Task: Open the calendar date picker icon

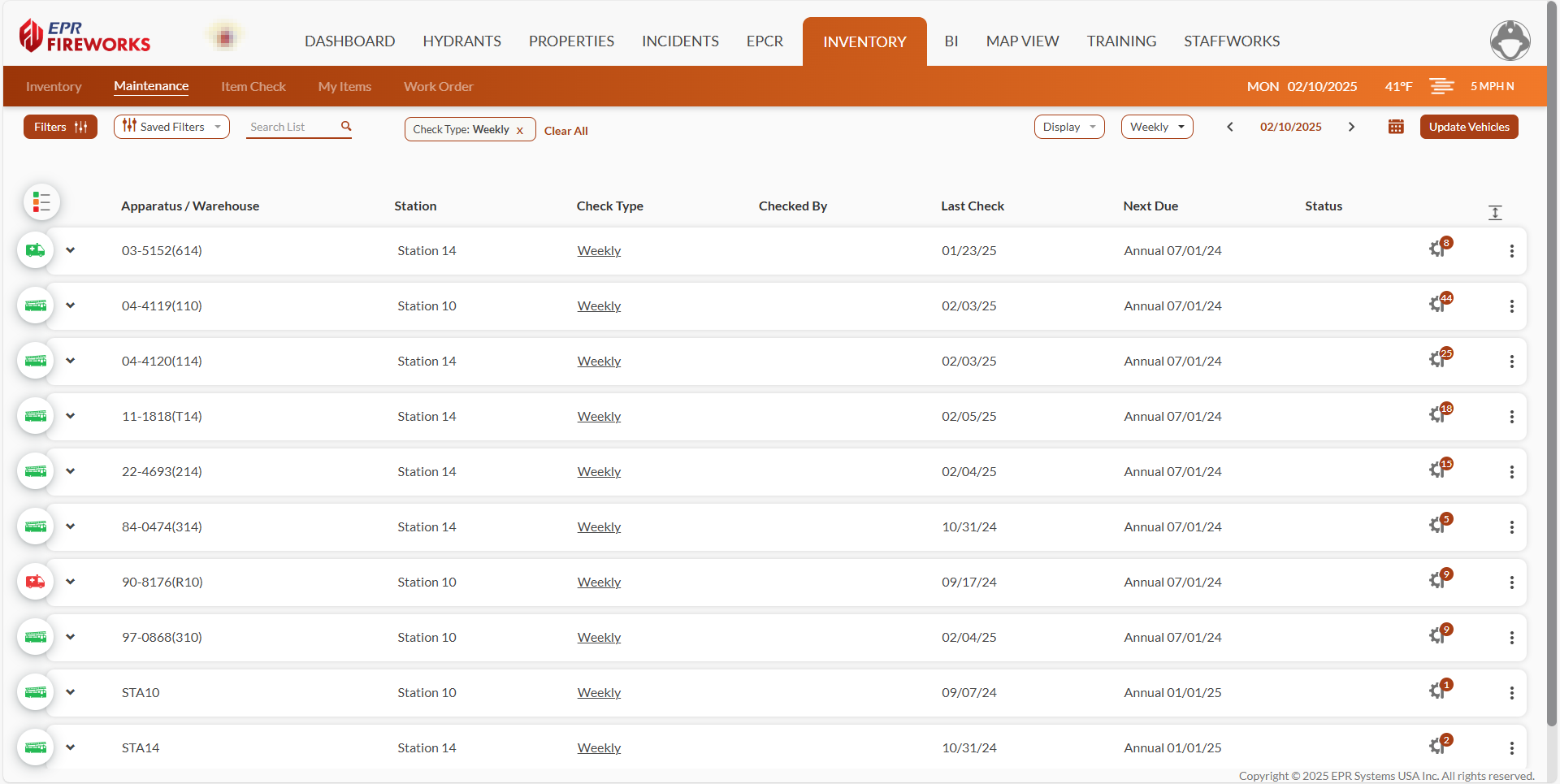Action: pos(1395,127)
